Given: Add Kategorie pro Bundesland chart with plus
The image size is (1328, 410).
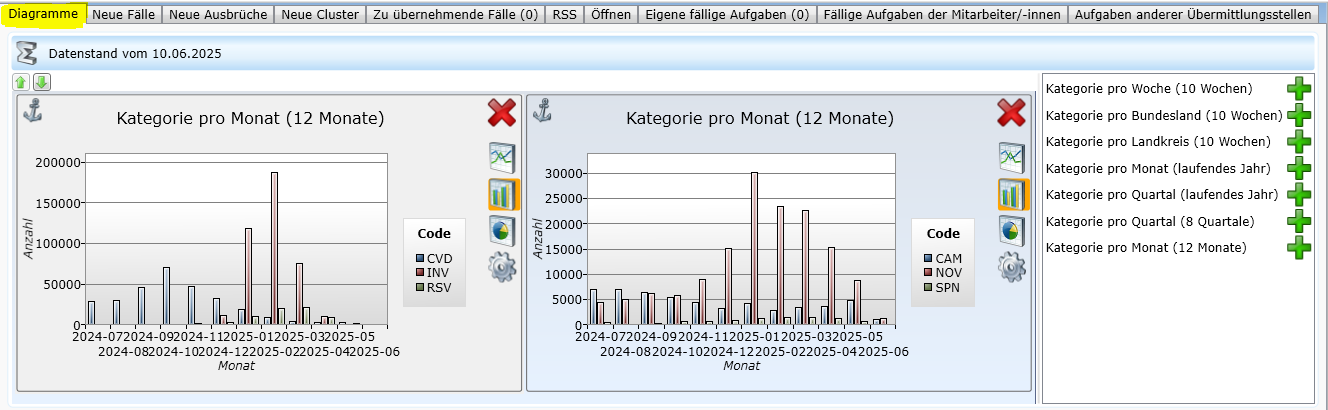Looking at the screenshot, I should tap(1299, 115).
